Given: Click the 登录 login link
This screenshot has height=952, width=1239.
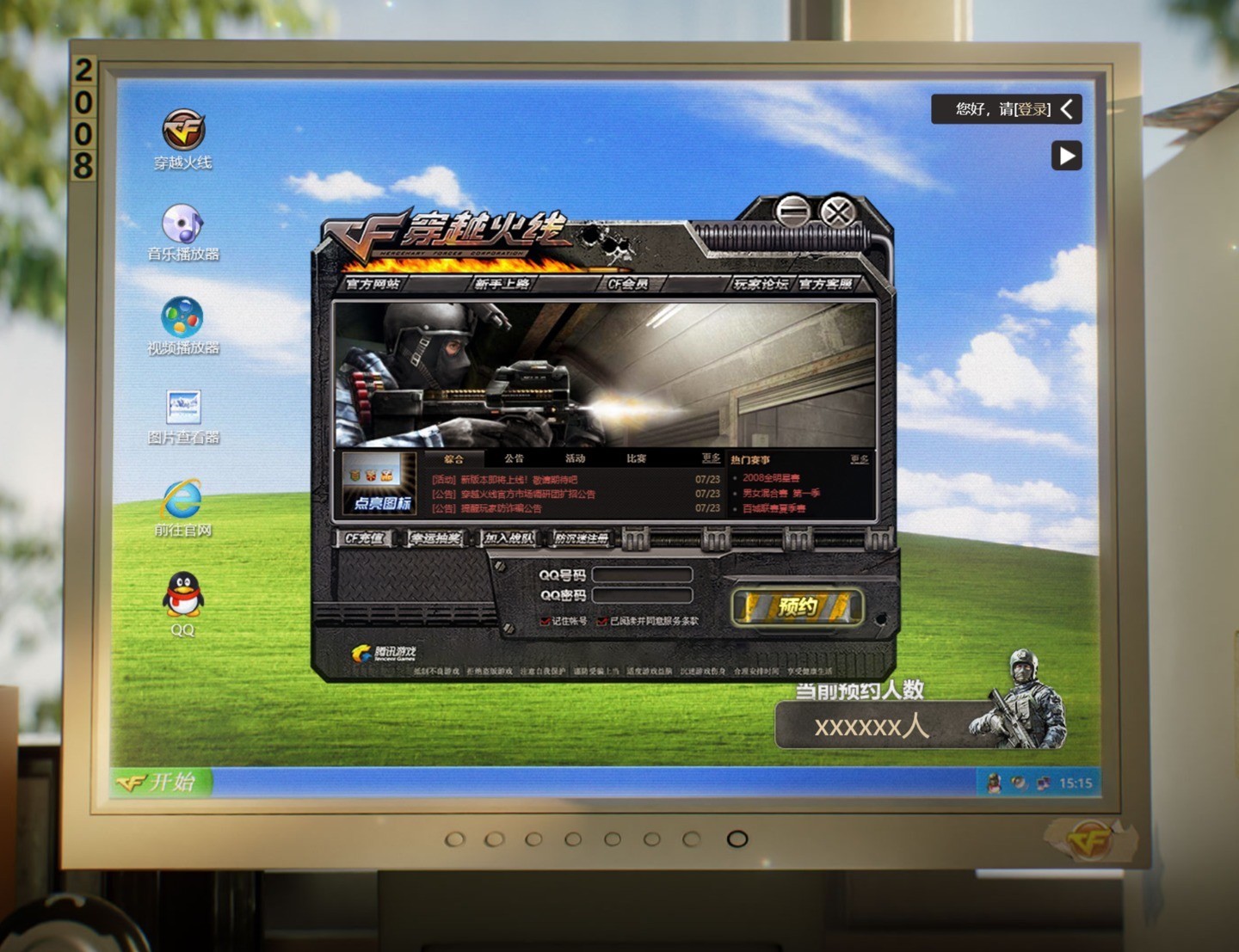Looking at the screenshot, I should click(1032, 109).
